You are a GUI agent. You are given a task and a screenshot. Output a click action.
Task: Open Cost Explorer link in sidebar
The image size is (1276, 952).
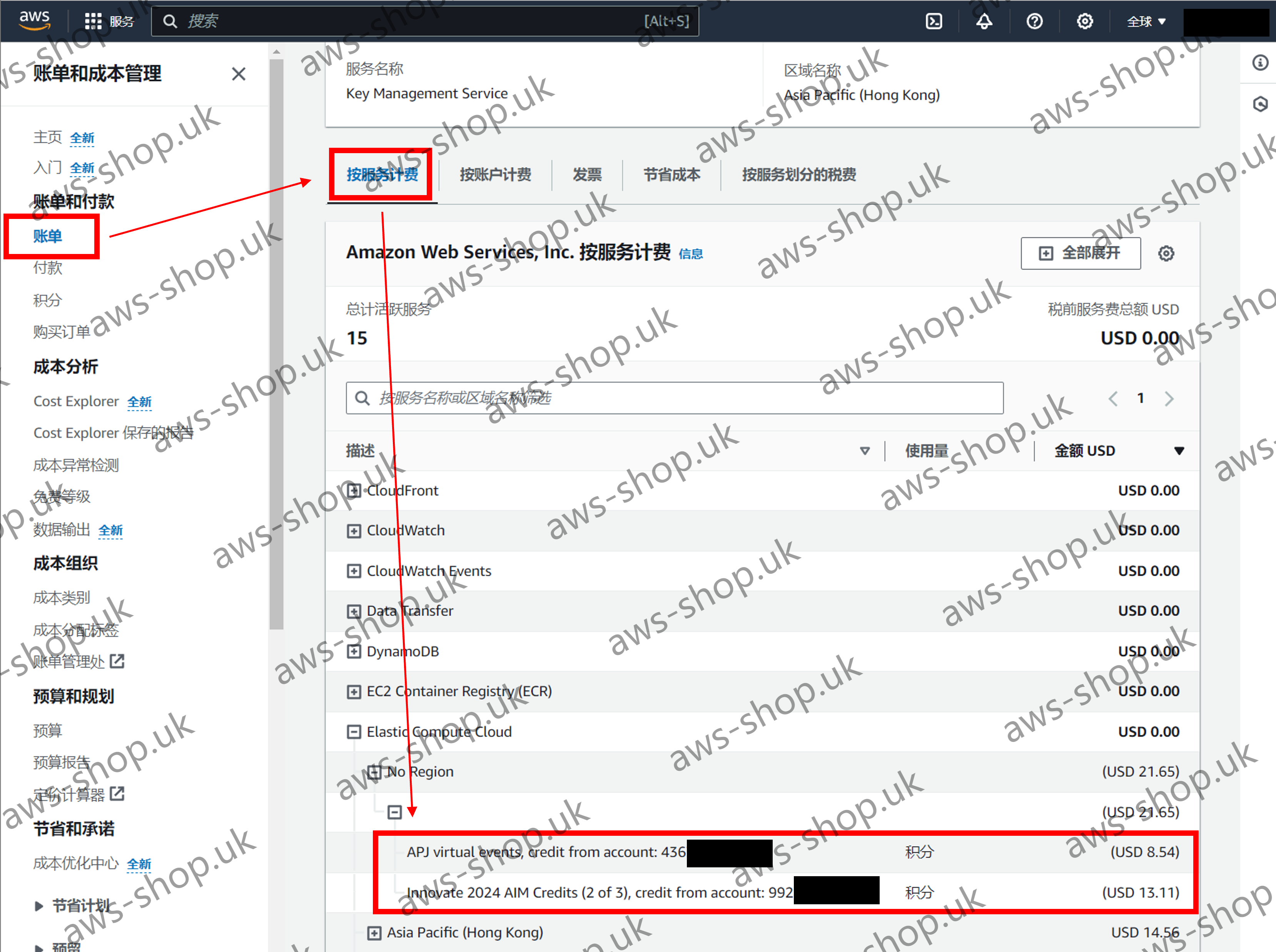click(x=76, y=401)
